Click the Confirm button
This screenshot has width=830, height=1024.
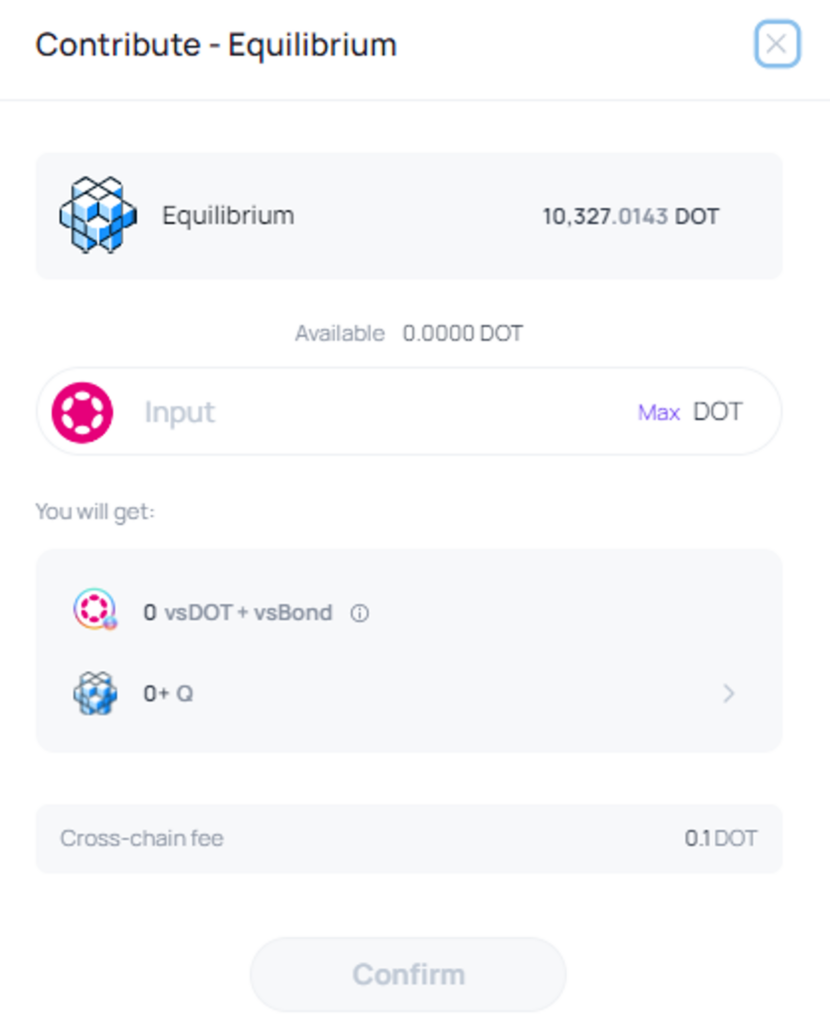coord(408,974)
